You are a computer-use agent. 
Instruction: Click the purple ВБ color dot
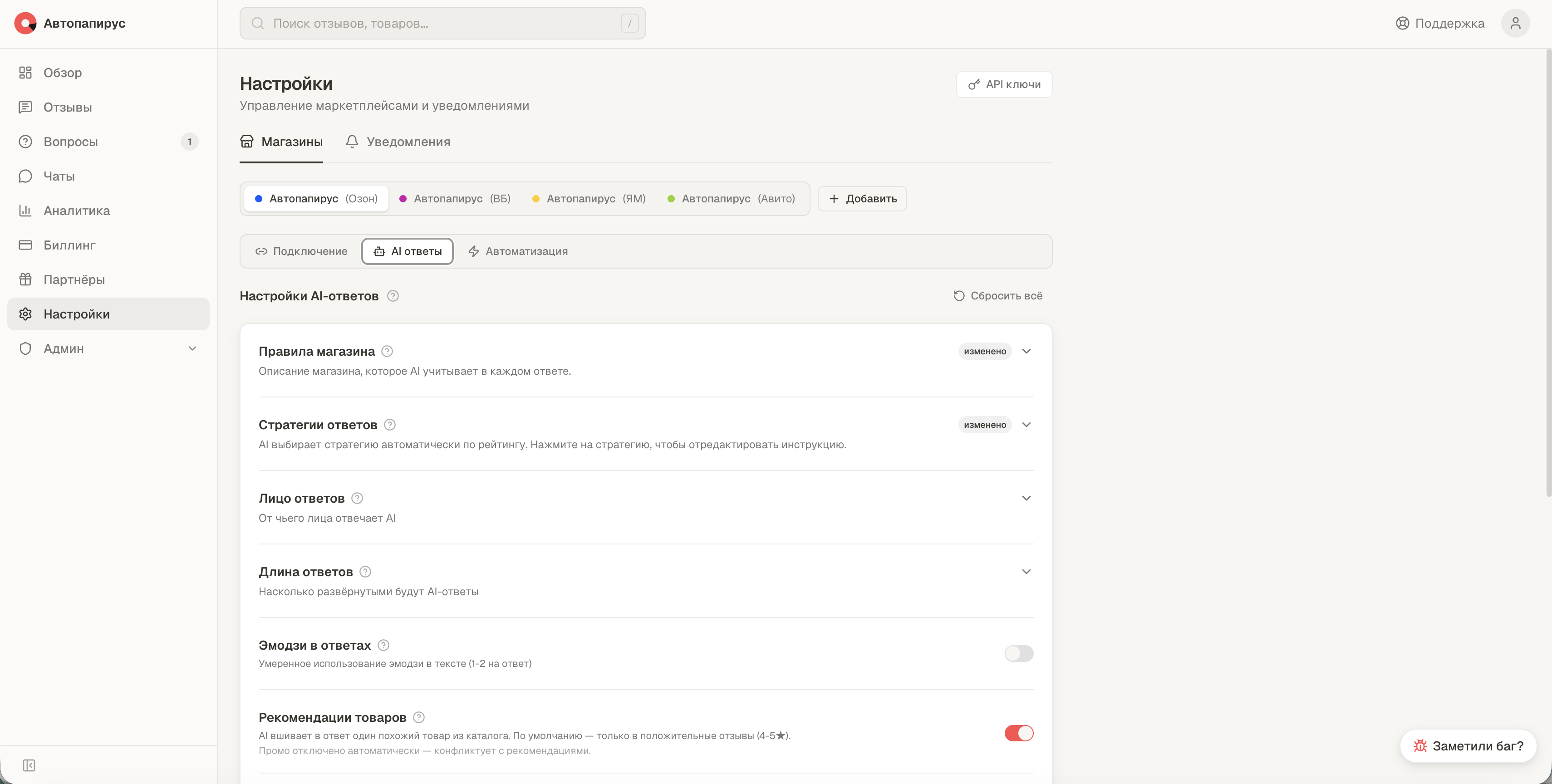(403, 199)
